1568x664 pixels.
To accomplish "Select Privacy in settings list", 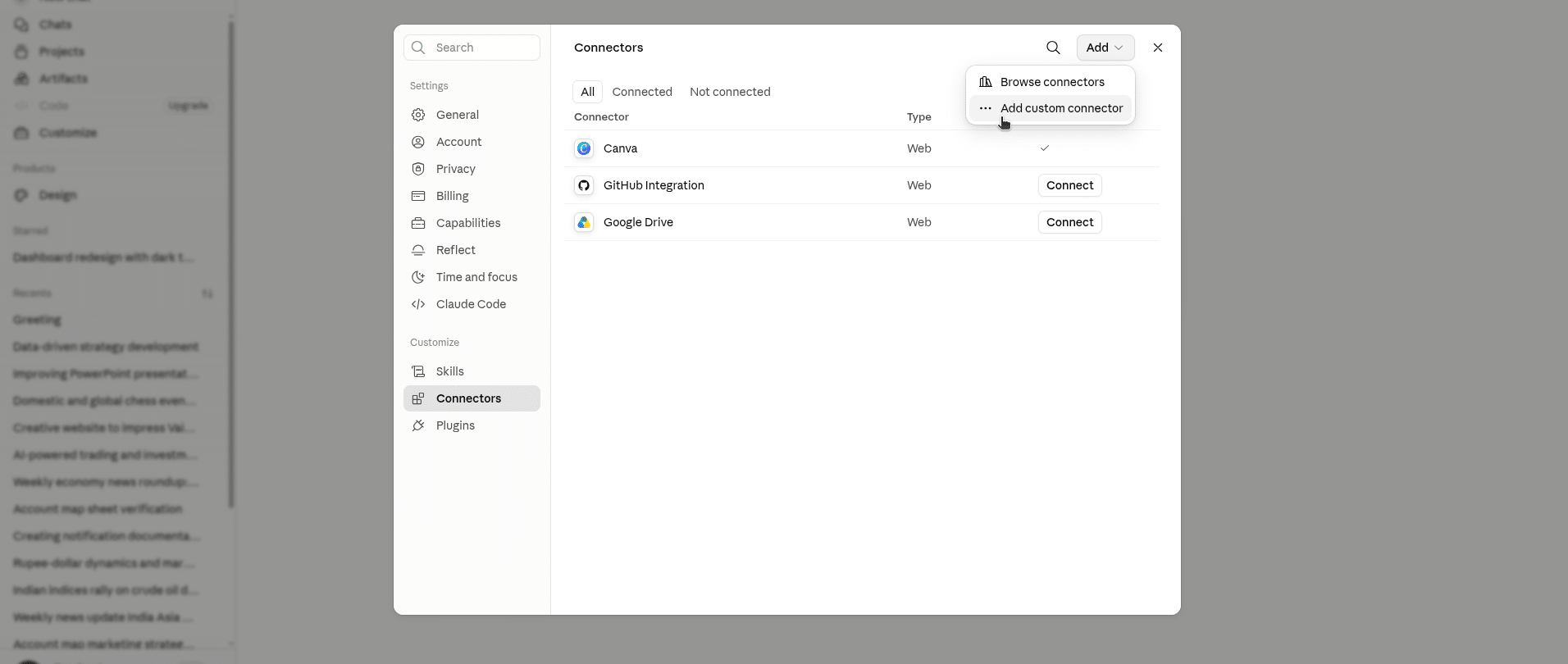I will click(x=456, y=169).
